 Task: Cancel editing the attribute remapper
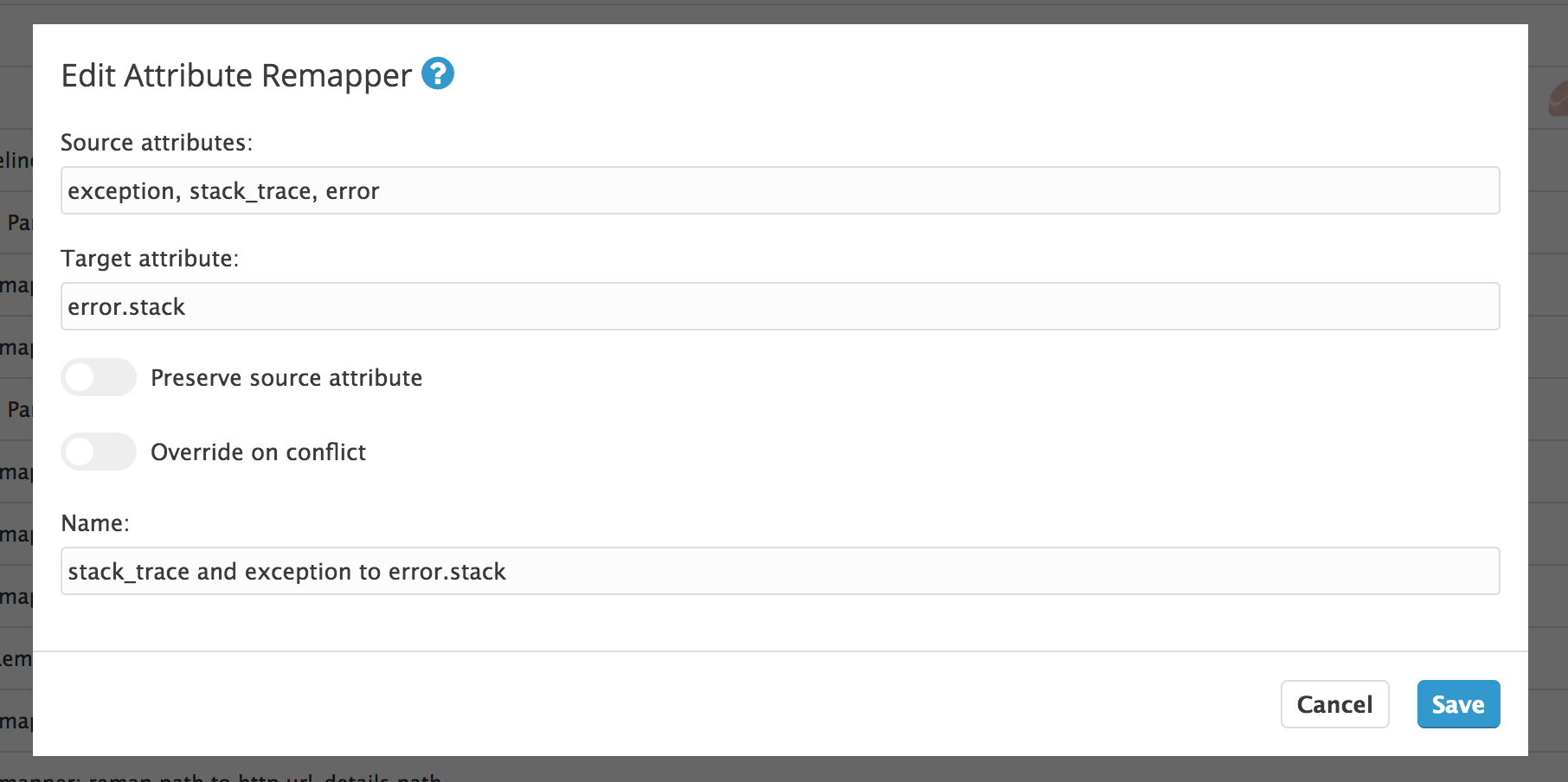(1334, 704)
